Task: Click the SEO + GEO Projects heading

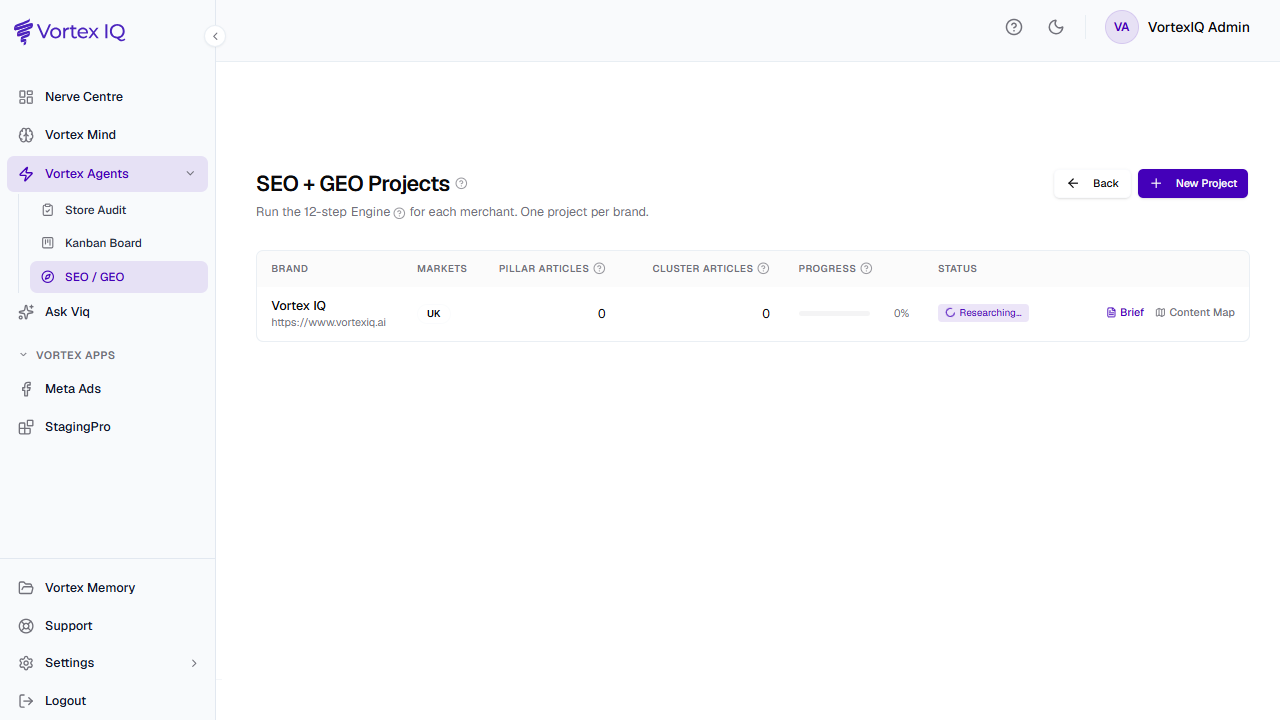Action: tap(353, 184)
